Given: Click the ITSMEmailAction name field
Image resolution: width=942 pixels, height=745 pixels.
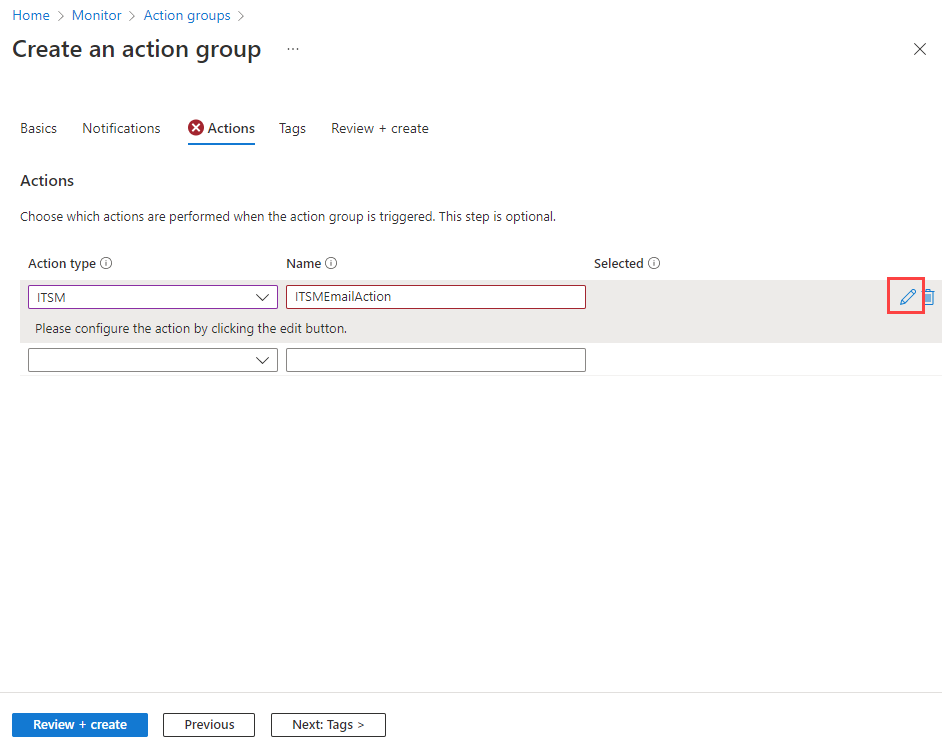Looking at the screenshot, I should [435, 297].
